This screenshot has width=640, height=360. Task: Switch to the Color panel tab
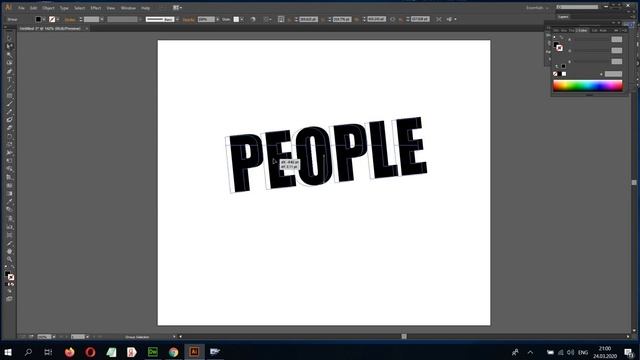[582, 30]
